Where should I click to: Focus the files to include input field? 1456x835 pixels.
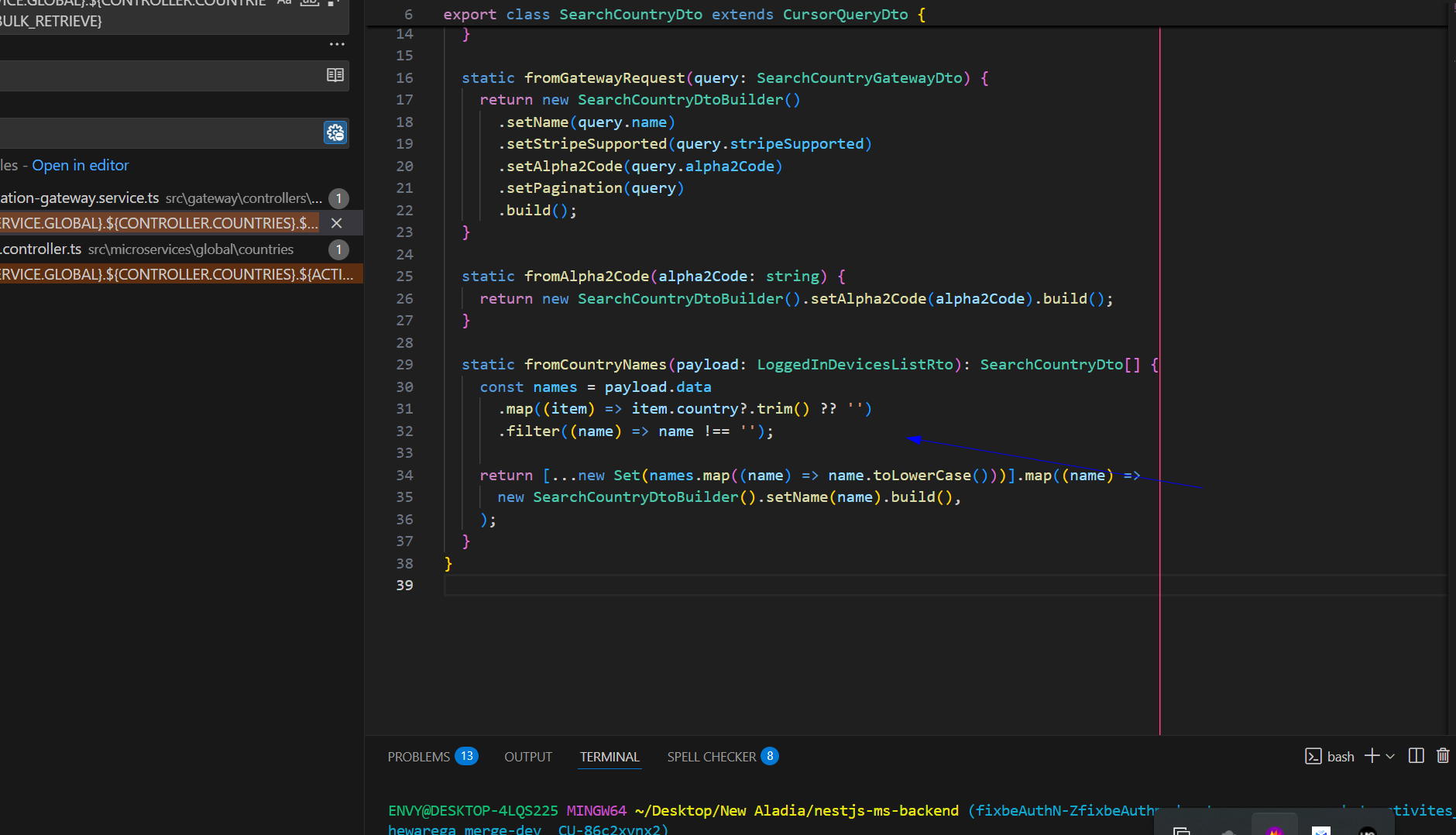pyautogui.click(x=174, y=76)
